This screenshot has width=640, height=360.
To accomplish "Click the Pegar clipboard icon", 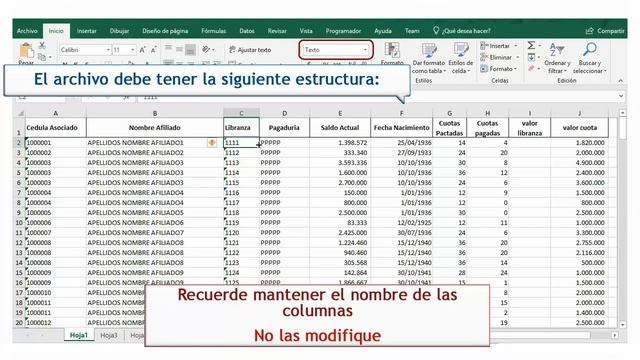I will (x=27, y=51).
